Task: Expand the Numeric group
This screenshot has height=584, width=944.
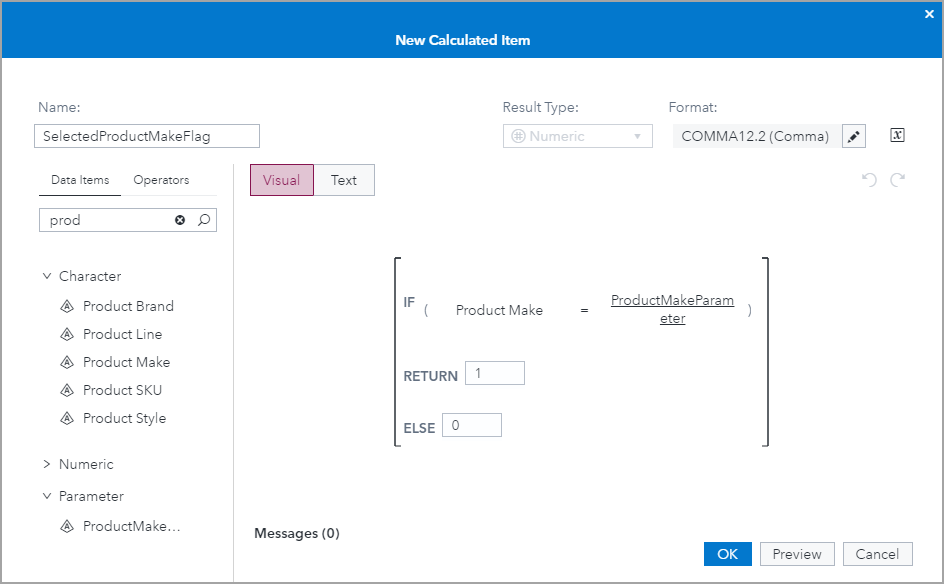Action: [47, 464]
